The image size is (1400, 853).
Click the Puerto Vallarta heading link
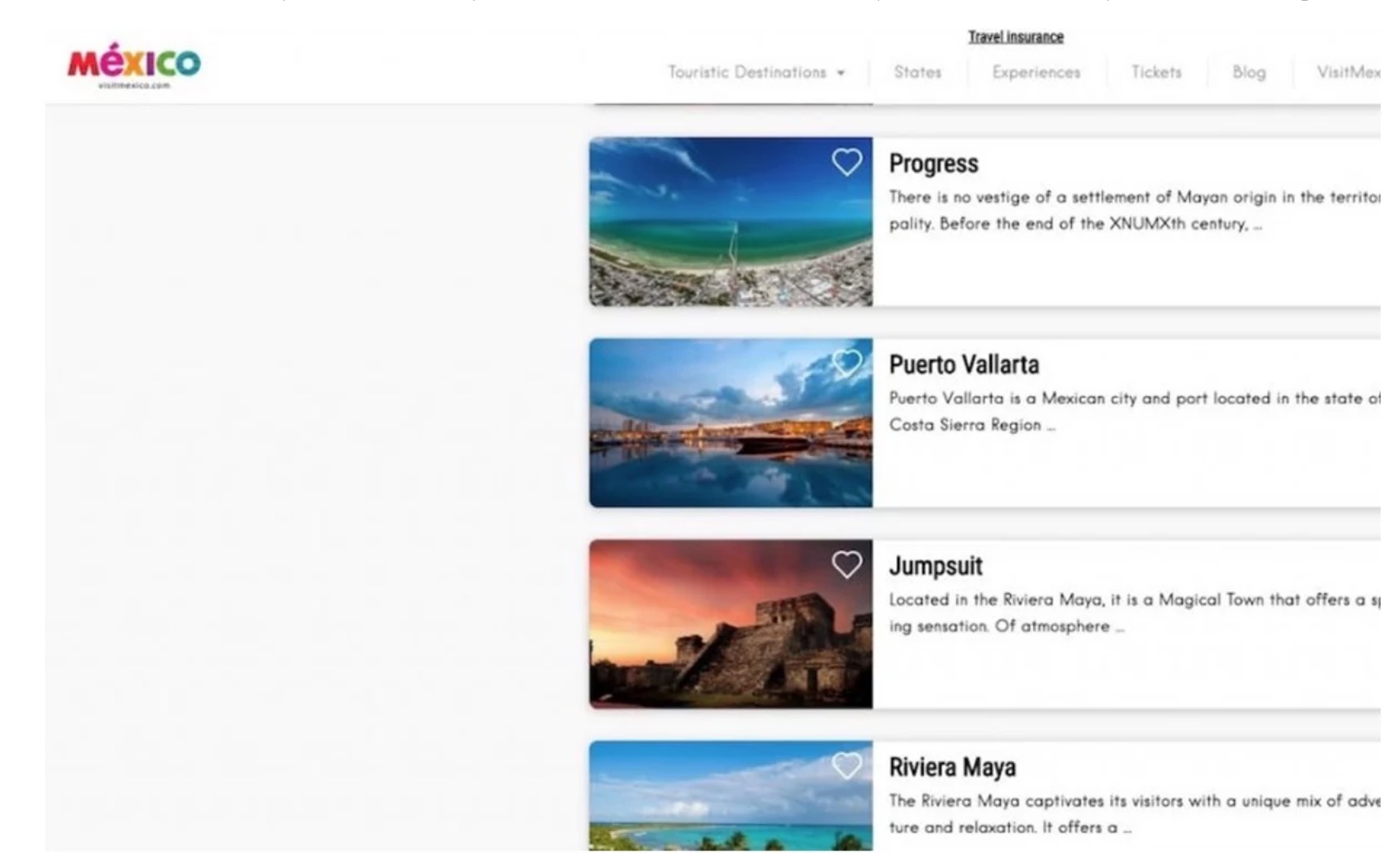[964, 365]
